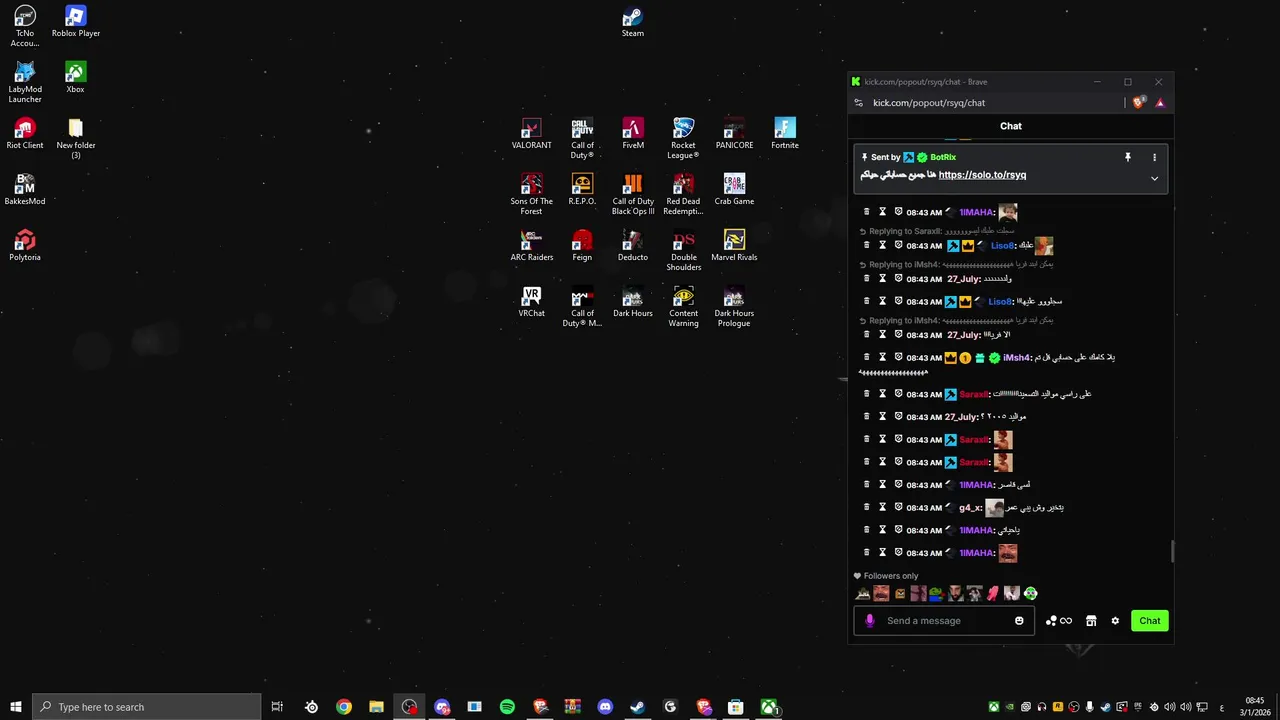
Task: Click the green Chat send button
Action: tap(1150, 621)
